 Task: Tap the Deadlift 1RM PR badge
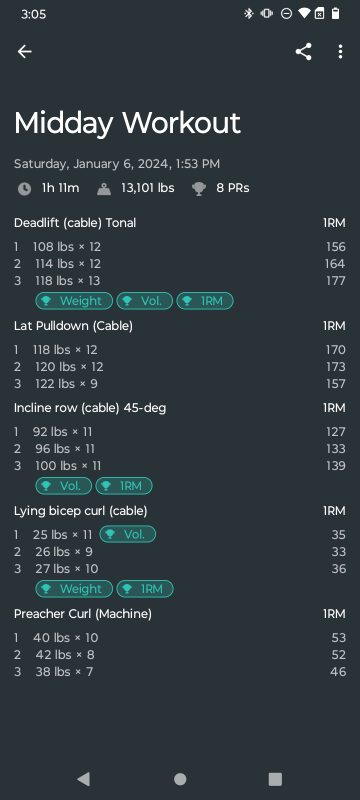tap(205, 301)
